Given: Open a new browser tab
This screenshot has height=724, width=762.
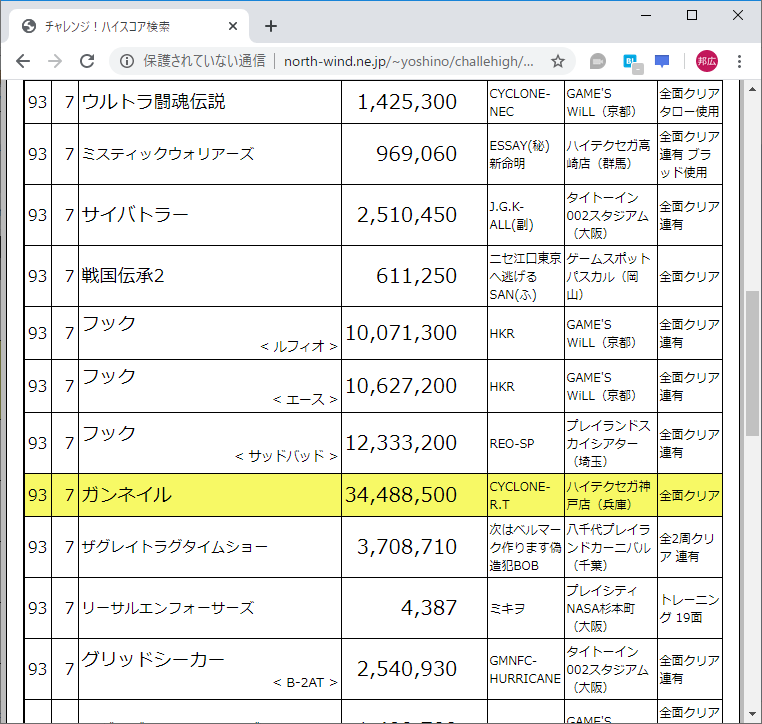Looking at the screenshot, I should (271, 26).
